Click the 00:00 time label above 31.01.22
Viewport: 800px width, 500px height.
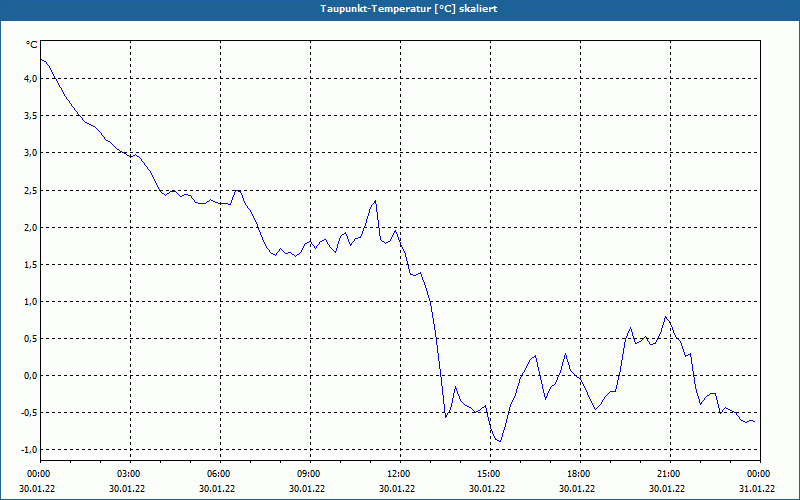click(757, 474)
